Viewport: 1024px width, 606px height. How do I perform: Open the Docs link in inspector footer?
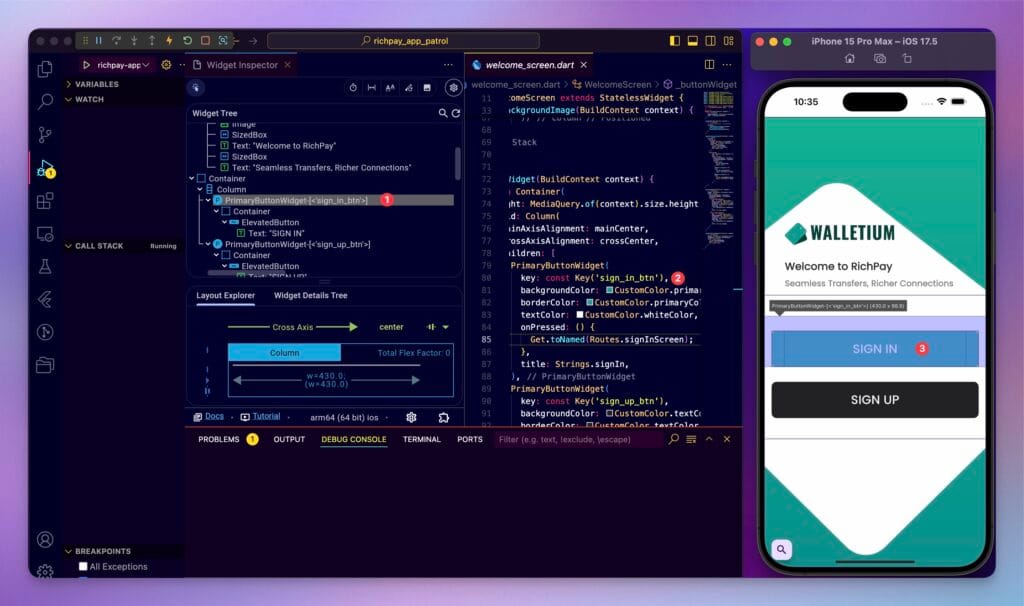coord(214,417)
